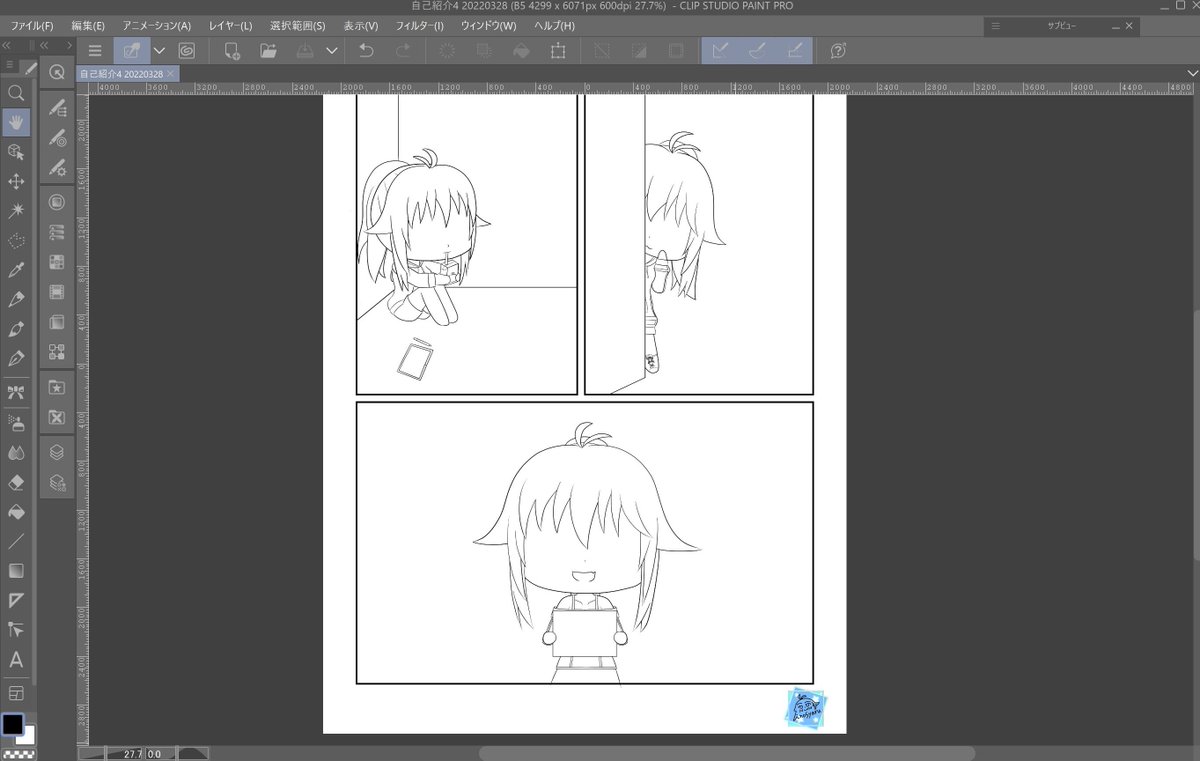The height and width of the screenshot is (761, 1200).
Task: Select the transparent color checkered swatch
Action: coord(18,754)
